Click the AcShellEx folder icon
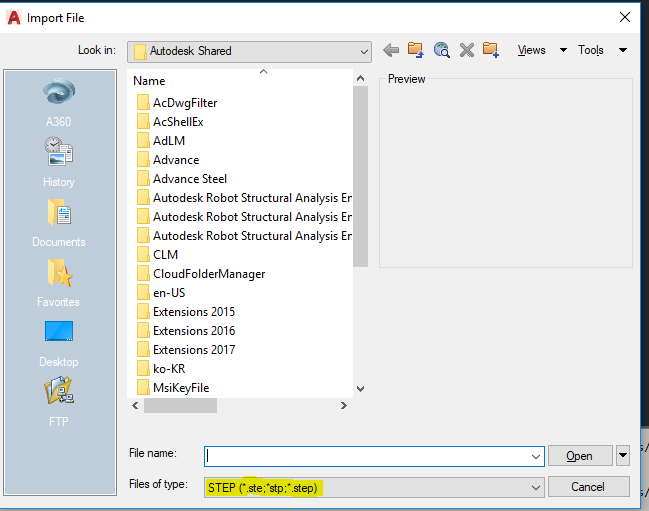649x511 pixels. point(143,122)
